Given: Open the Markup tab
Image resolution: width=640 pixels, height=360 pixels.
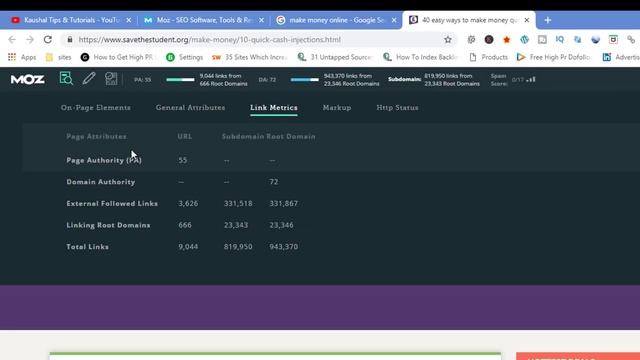Looking at the screenshot, I should pyautogui.click(x=337, y=108).
